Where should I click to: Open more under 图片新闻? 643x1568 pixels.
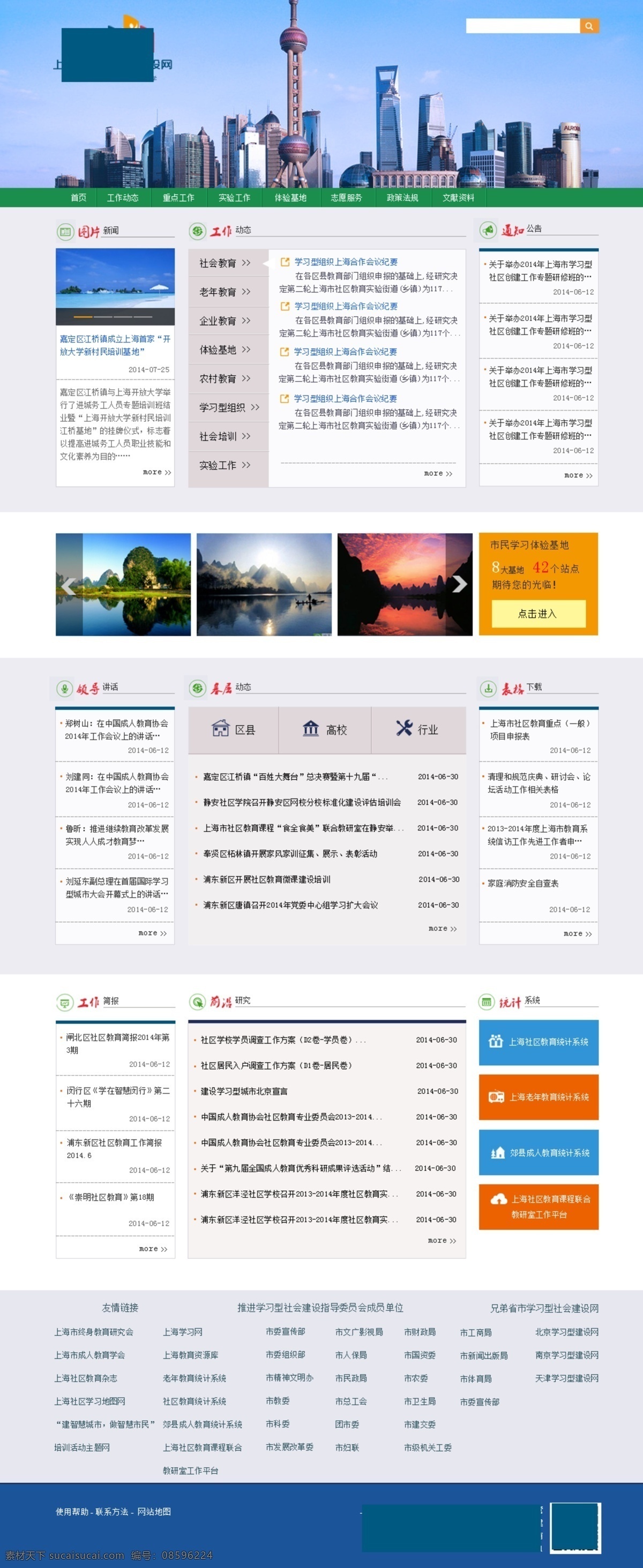(157, 472)
